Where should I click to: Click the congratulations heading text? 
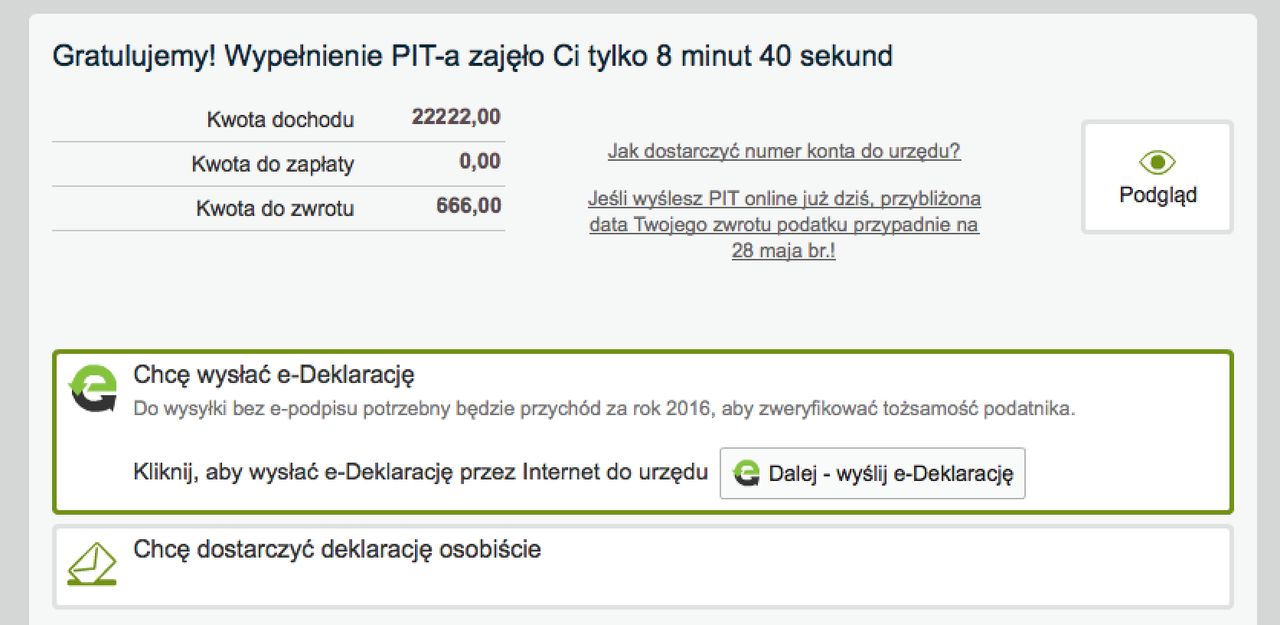point(473,56)
